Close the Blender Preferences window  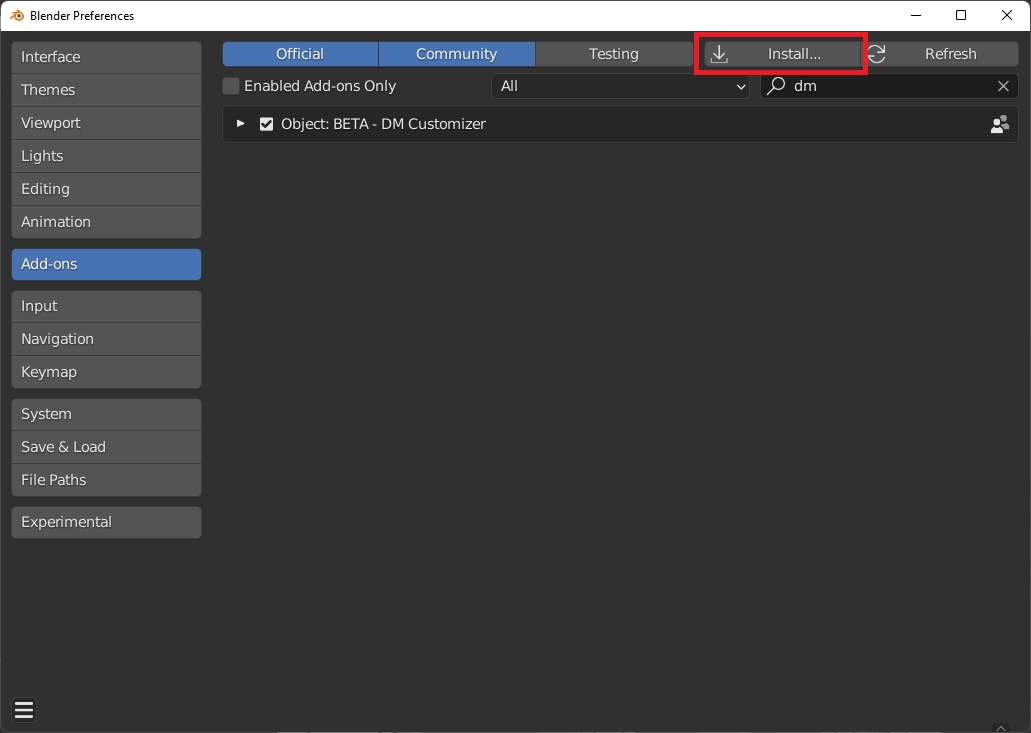coord(1007,15)
